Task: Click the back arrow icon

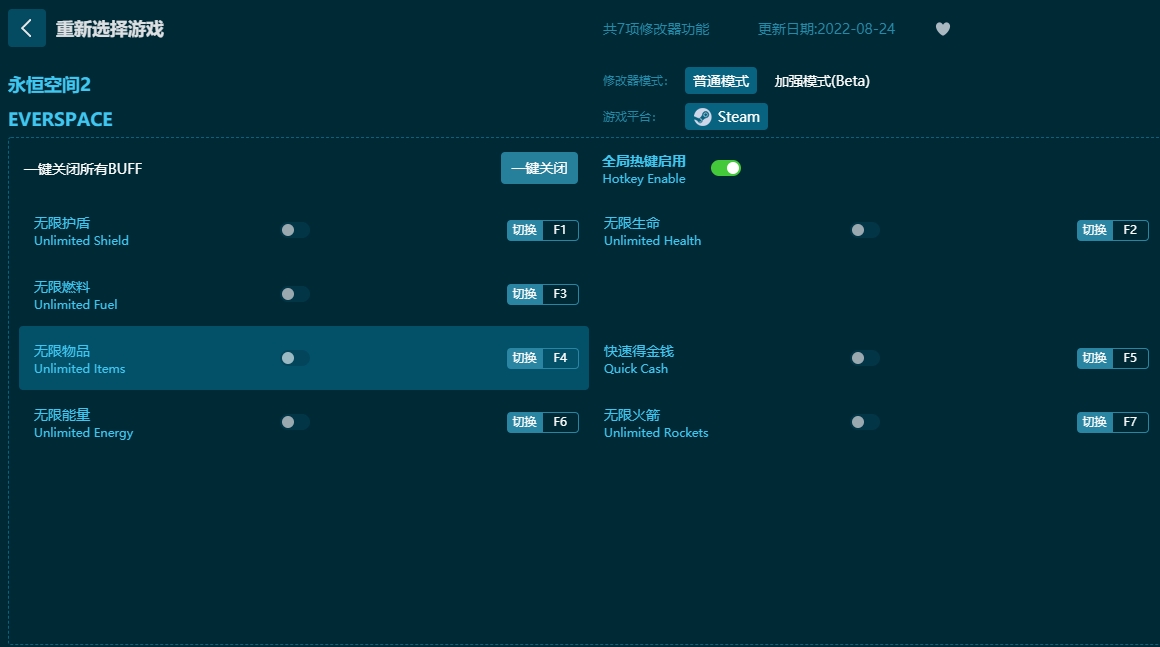Action: 27,28
